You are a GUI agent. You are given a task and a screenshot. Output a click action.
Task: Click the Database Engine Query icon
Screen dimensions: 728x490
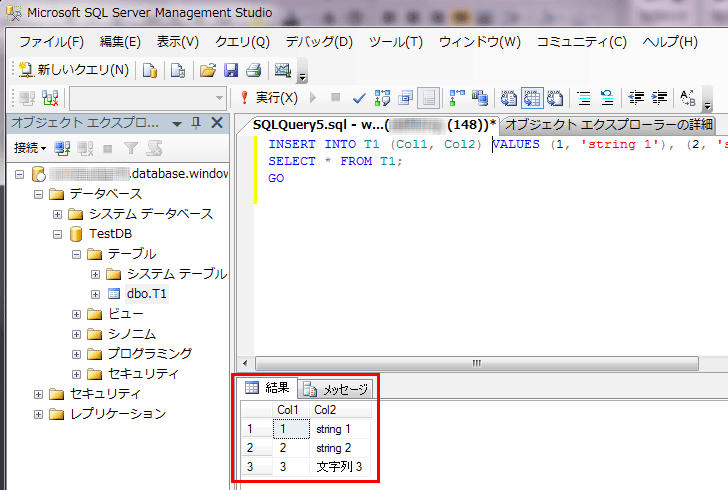tap(150, 70)
